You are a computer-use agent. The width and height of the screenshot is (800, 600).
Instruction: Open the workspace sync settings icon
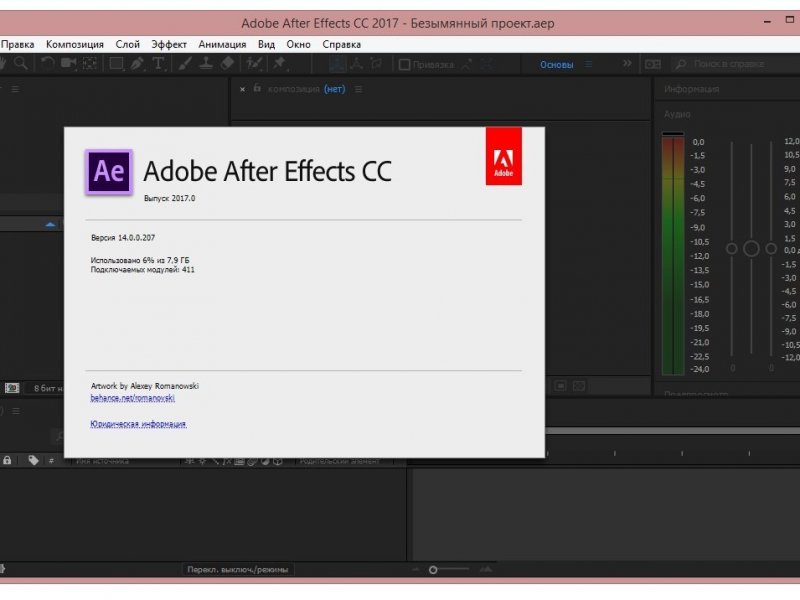tap(653, 64)
